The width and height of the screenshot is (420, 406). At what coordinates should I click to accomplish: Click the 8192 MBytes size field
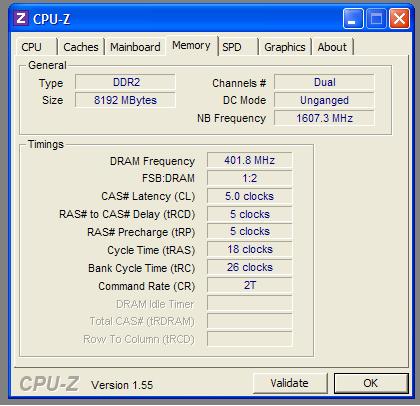coord(125,100)
